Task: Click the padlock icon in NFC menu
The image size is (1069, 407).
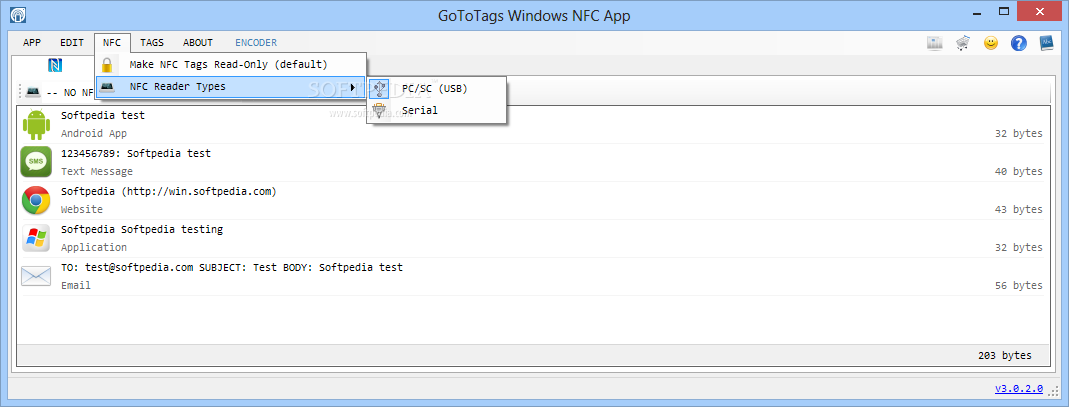Action: (107, 65)
